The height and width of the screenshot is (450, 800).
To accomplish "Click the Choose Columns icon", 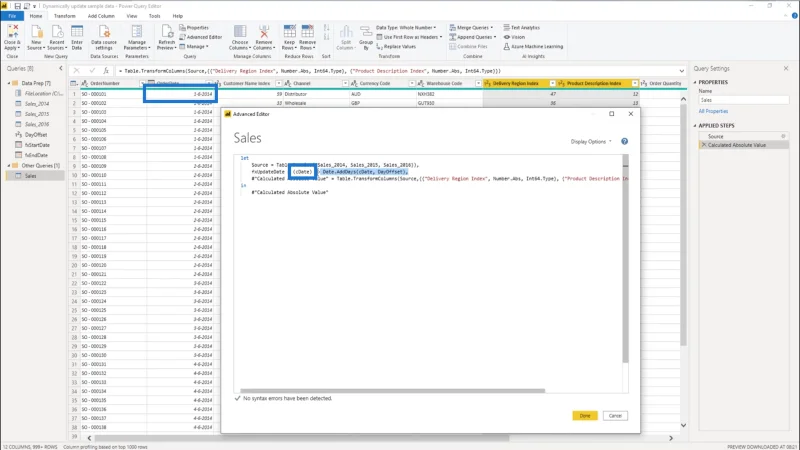I will [x=240, y=37].
